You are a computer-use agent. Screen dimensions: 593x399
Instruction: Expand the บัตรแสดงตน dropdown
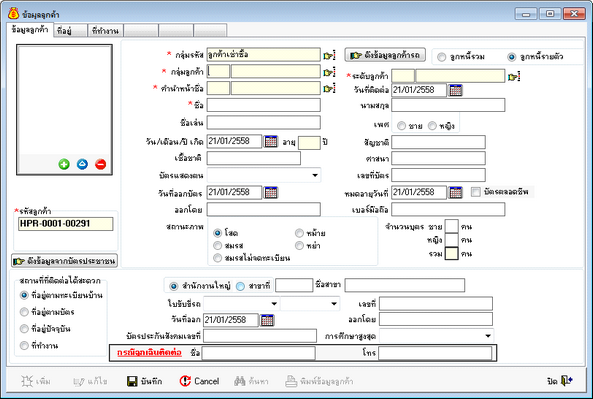coord(315,175)
